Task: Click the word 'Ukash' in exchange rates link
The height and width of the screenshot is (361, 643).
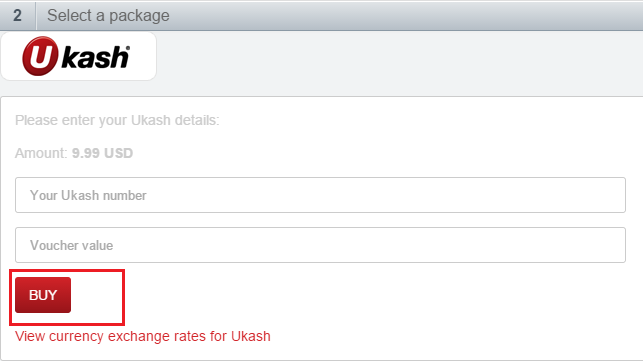Action: (x=251, y=336)
